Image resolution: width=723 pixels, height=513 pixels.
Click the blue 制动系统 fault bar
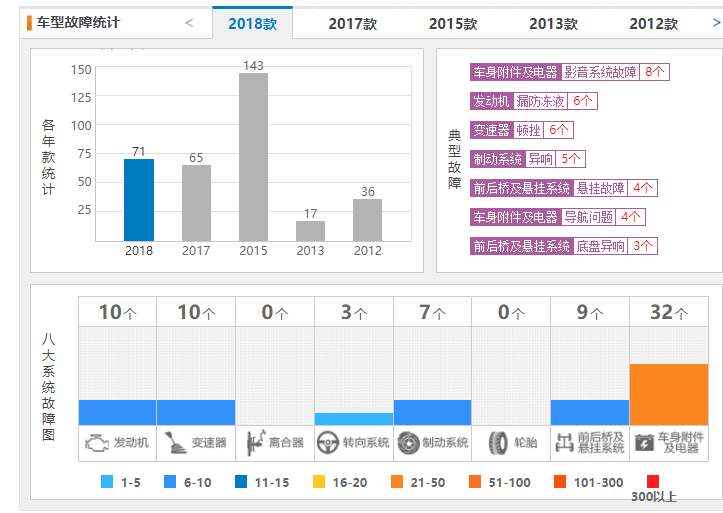tap(433, 413)
